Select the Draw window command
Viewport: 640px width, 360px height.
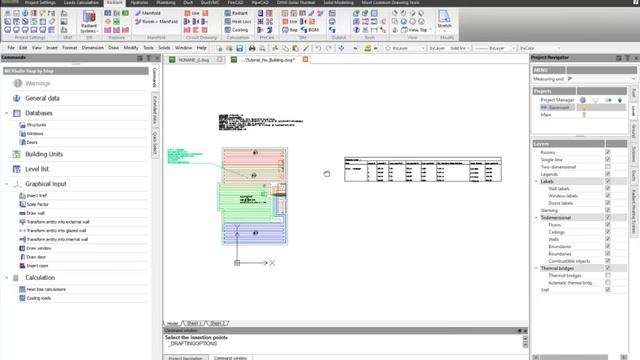38,248
